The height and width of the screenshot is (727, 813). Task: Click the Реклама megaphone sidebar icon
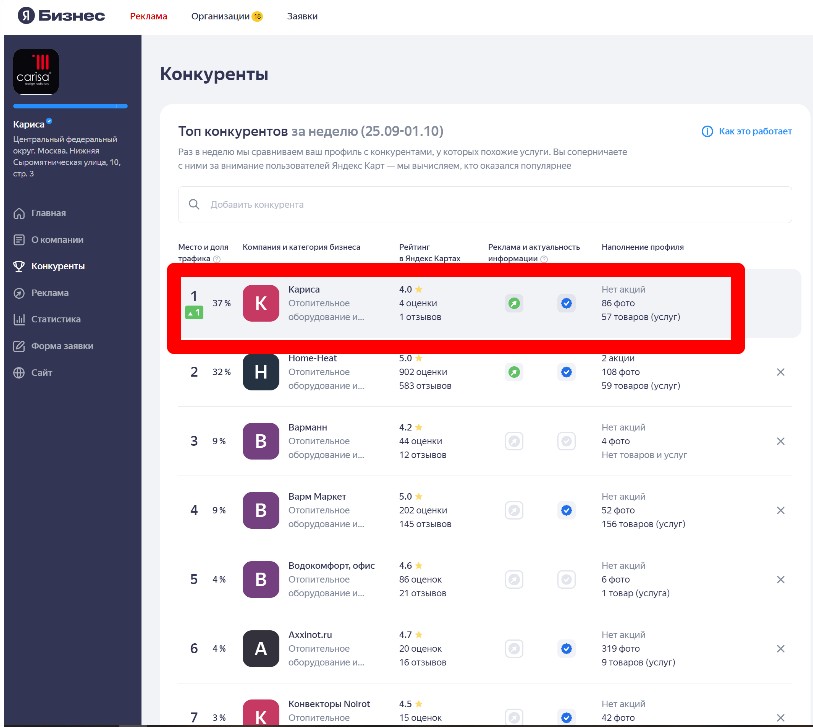(x=19, y=293)
